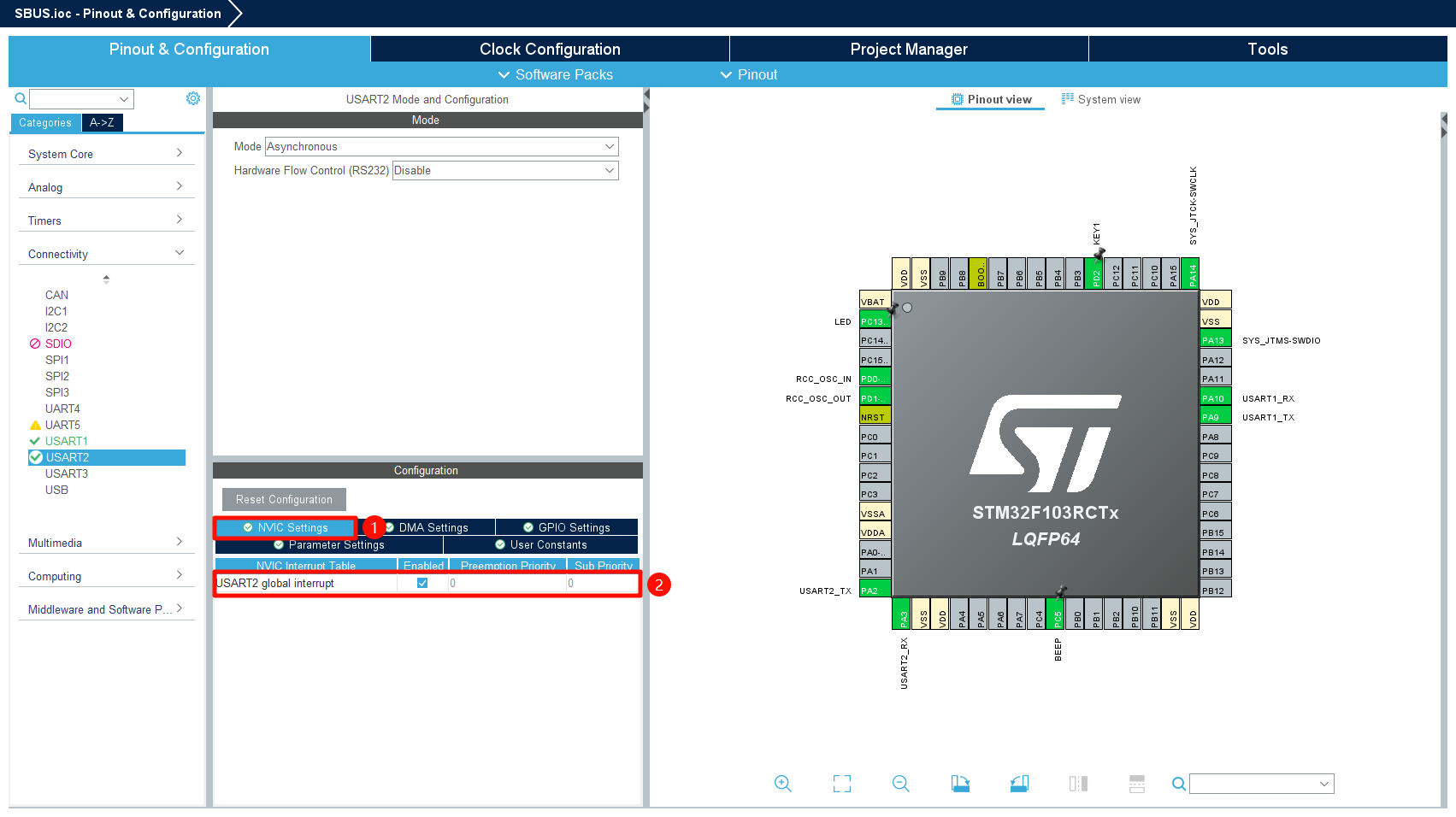Click the peripheral search magnifier icon
Image resolution: width=1456 pixels, height=817 pixels.
pyautogui.click(x=21, y=99)
